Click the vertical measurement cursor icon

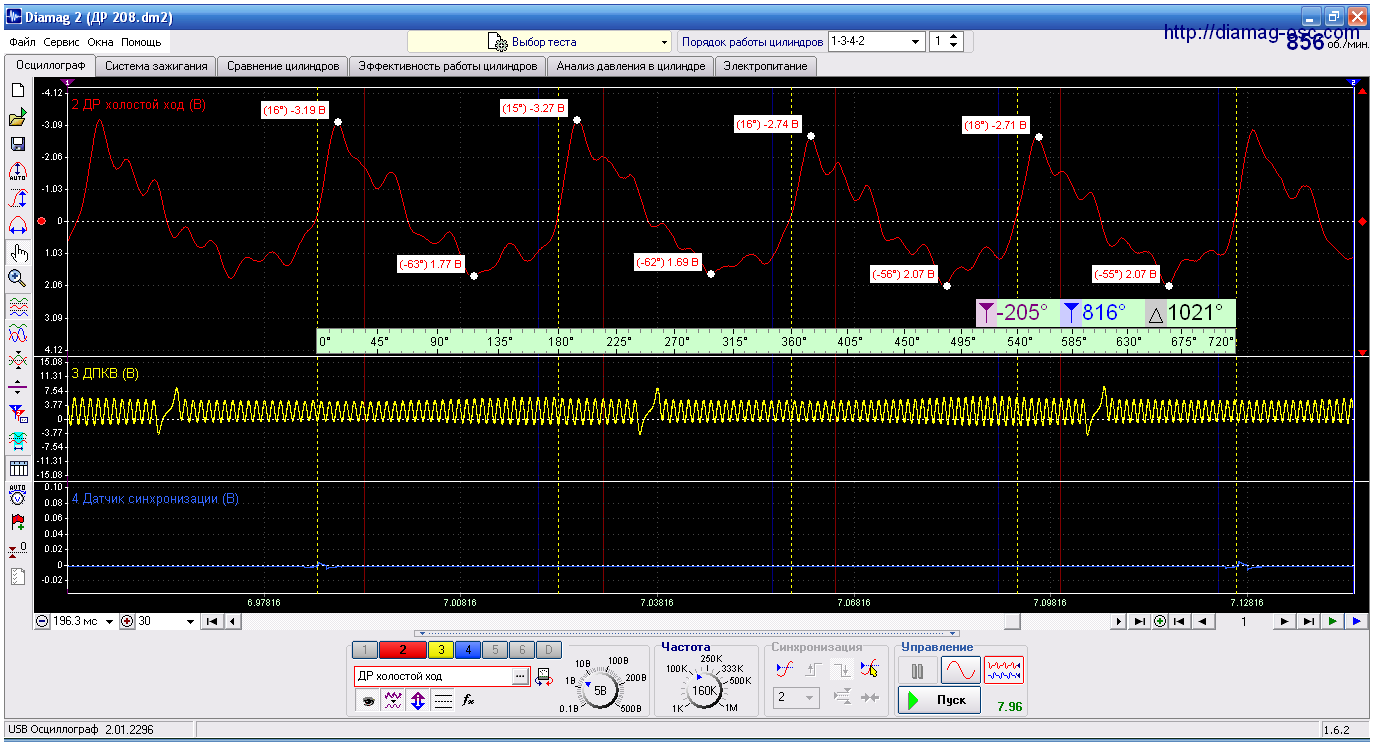[17, 199]
